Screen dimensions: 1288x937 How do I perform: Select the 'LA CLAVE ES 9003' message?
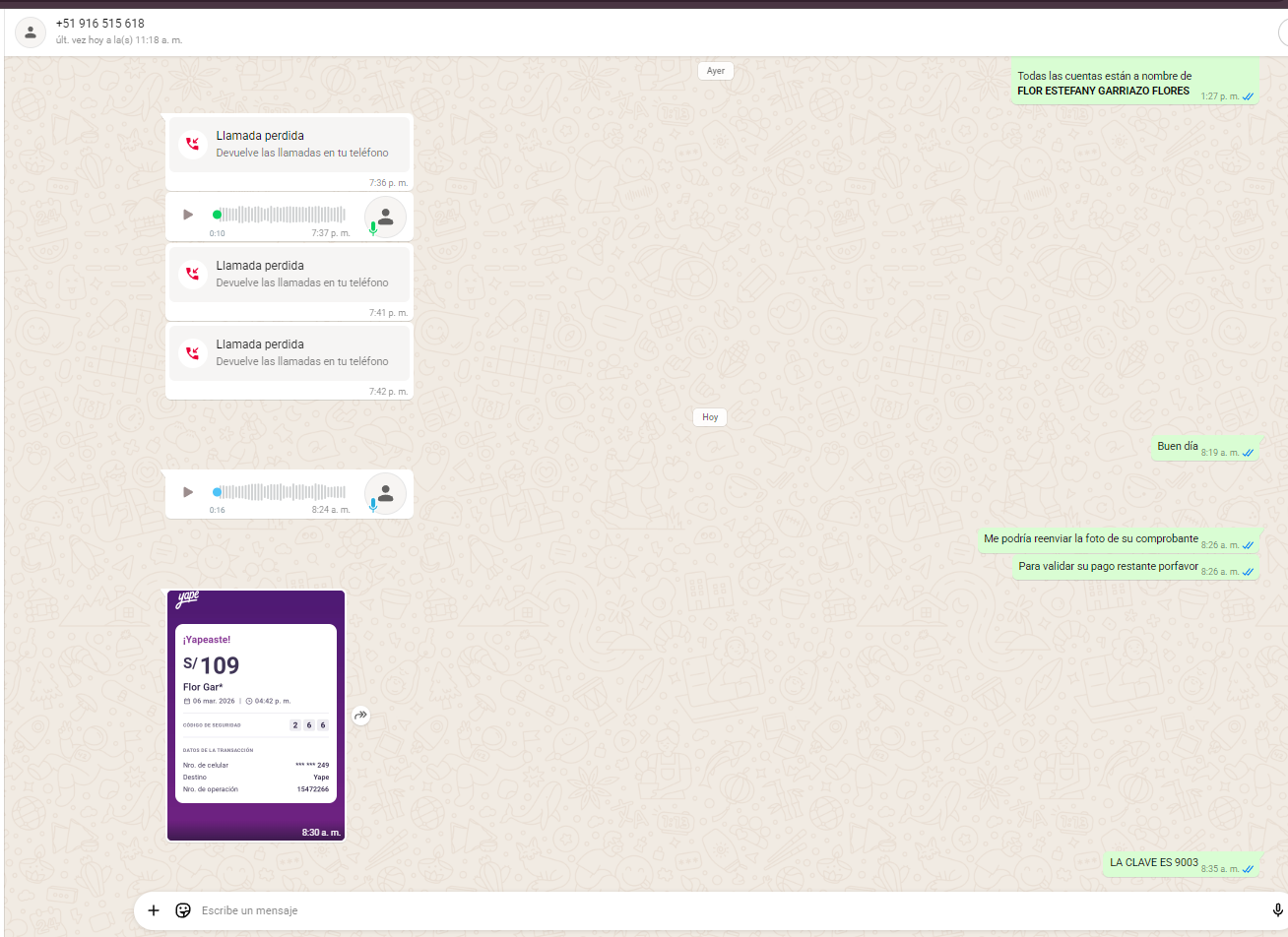[x=1153, y=863]
